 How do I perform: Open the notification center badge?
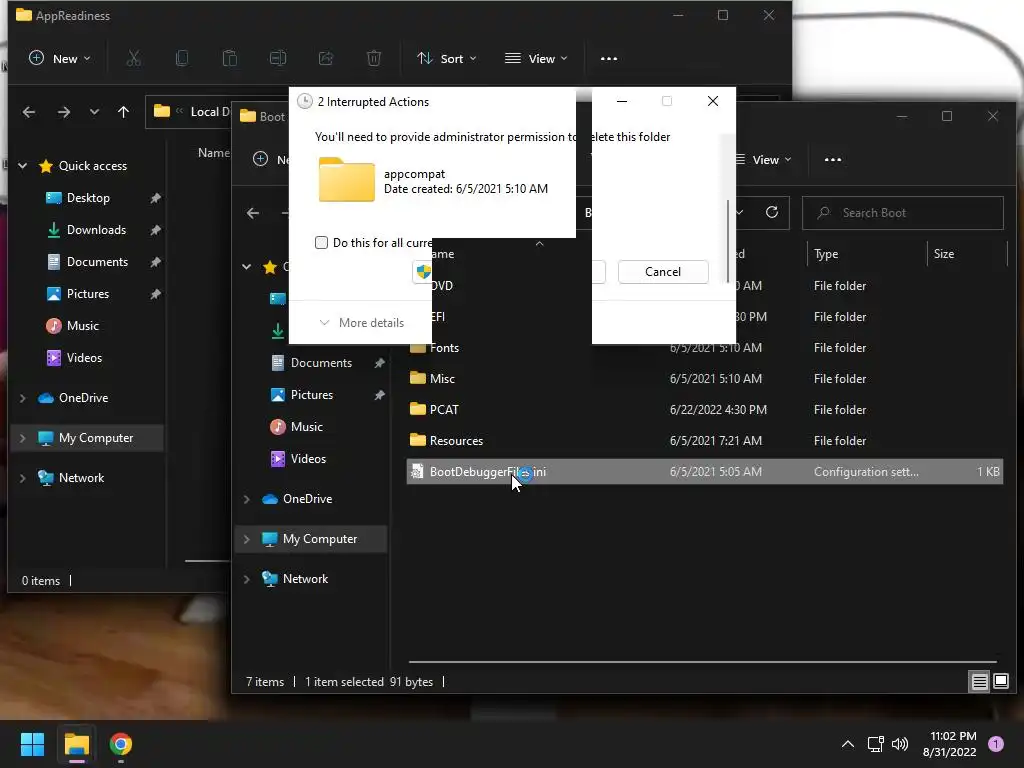click(996, 744)
